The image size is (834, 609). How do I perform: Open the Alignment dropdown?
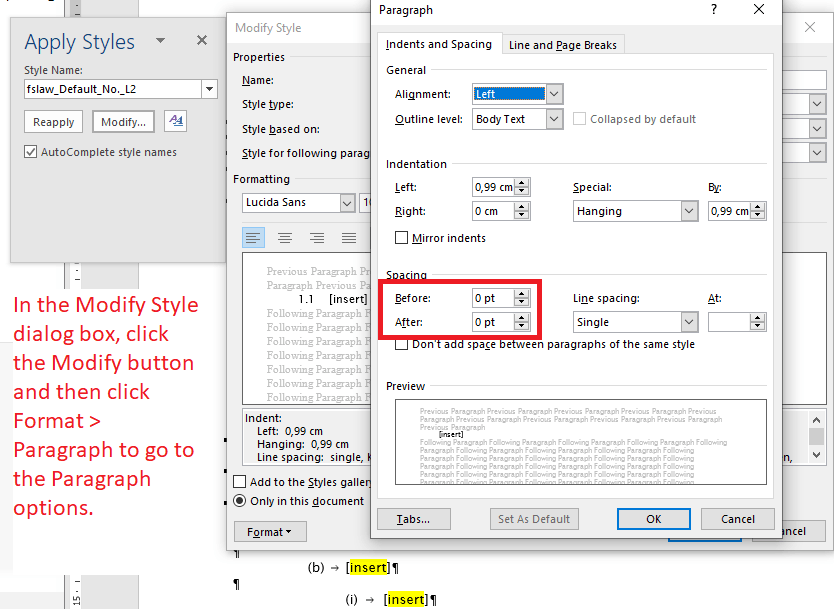554,94
